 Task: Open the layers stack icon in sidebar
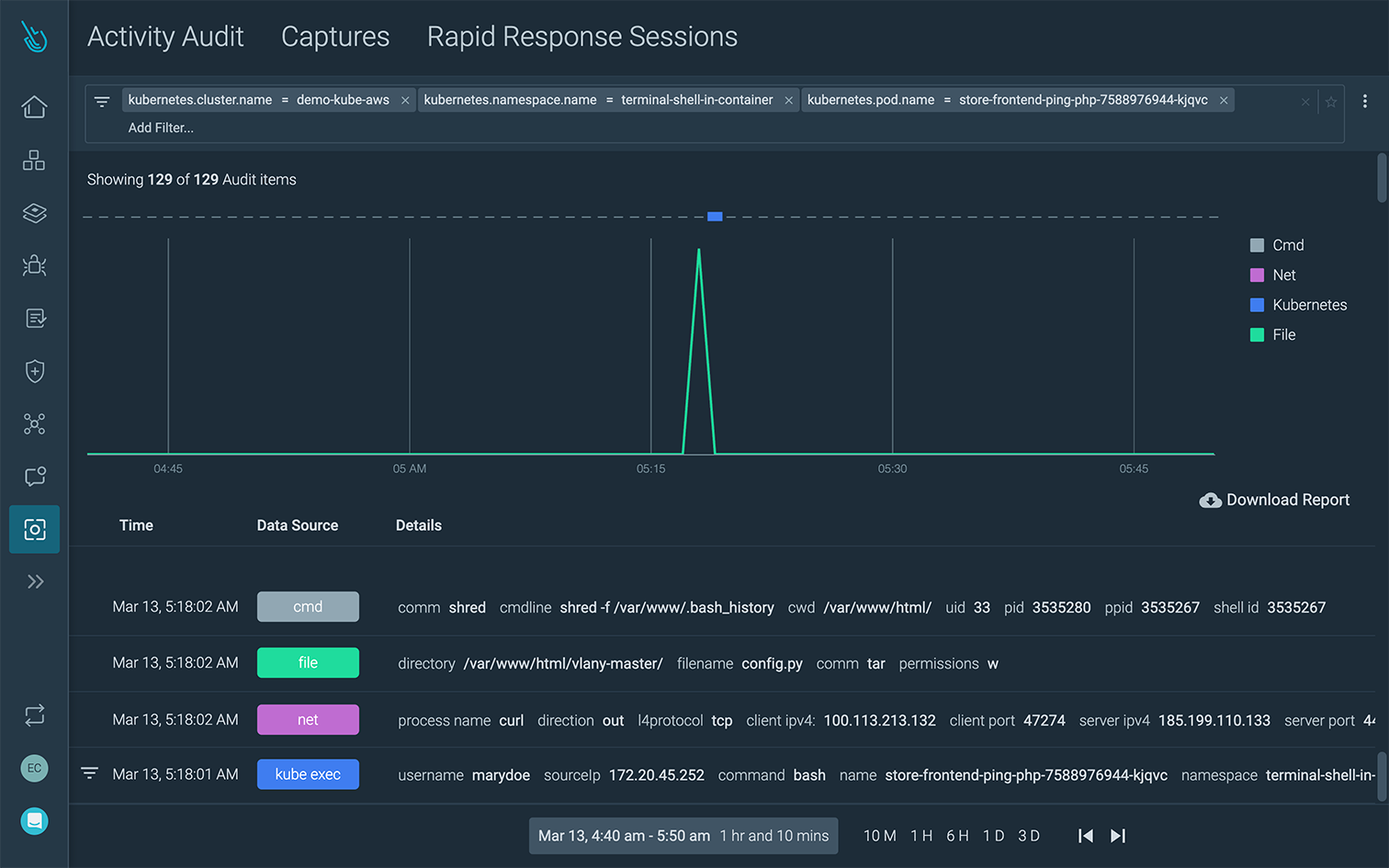click(34, 213)
